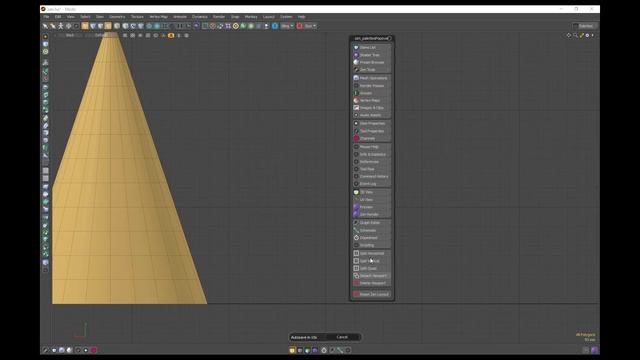Click Delete Viewport in the palette
The image size is (640, 360).
tap(371, 283)
